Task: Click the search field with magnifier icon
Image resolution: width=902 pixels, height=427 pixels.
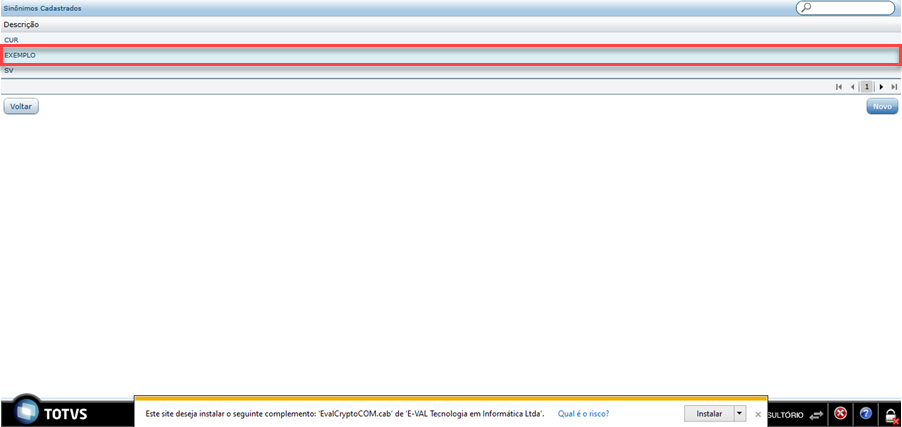Action: click(x=845, y=8)
